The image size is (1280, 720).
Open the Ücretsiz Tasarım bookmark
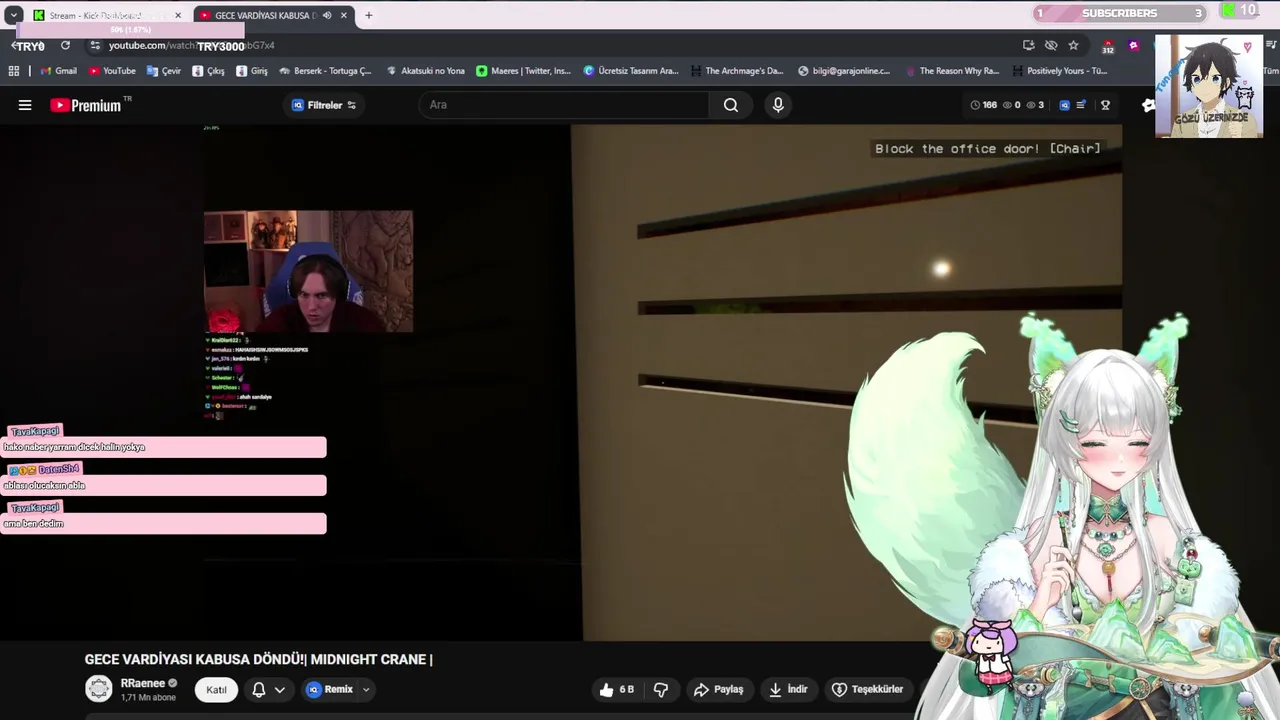(631, 71)
